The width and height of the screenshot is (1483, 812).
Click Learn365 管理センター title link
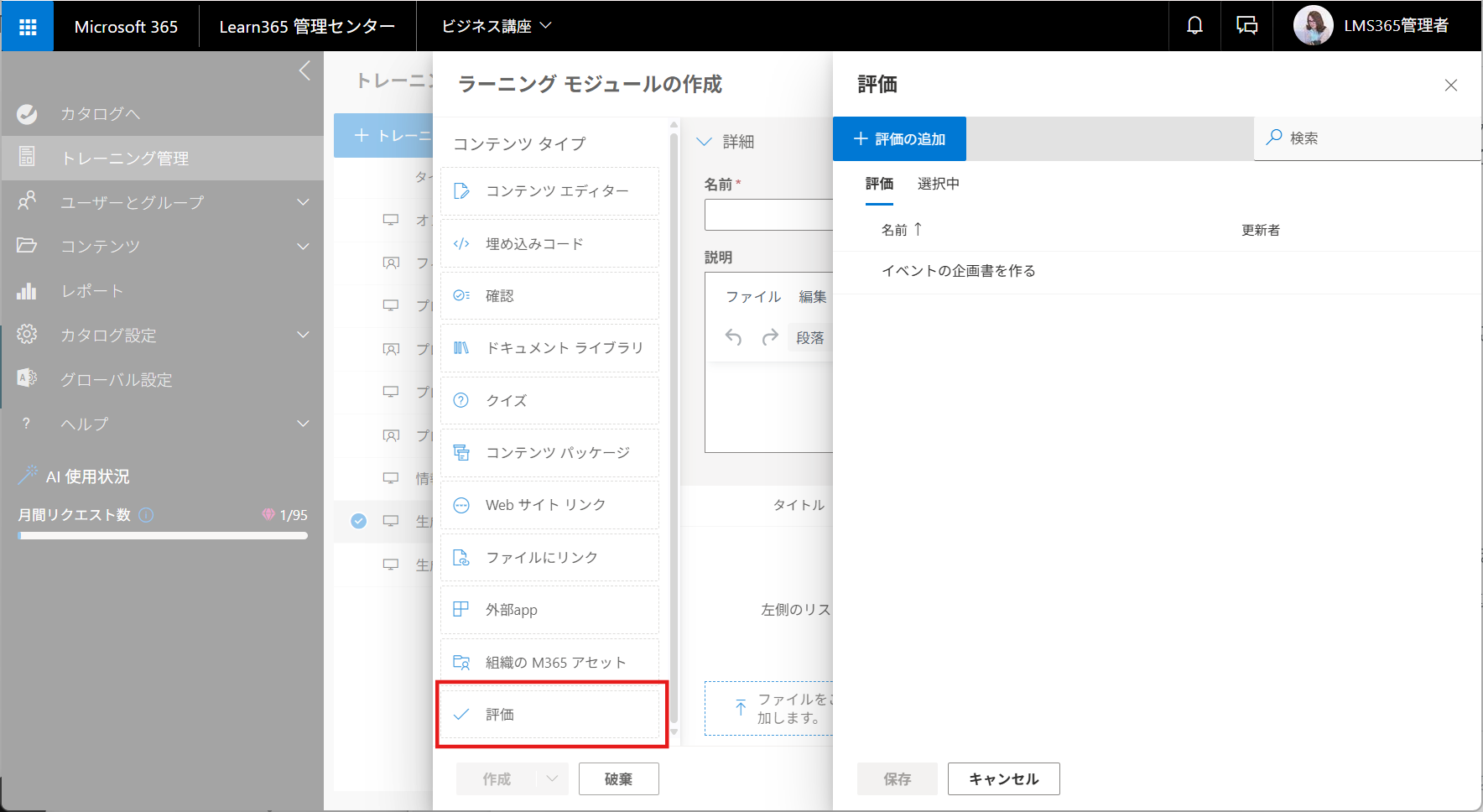pyautogui.click(x=307, y=27)
